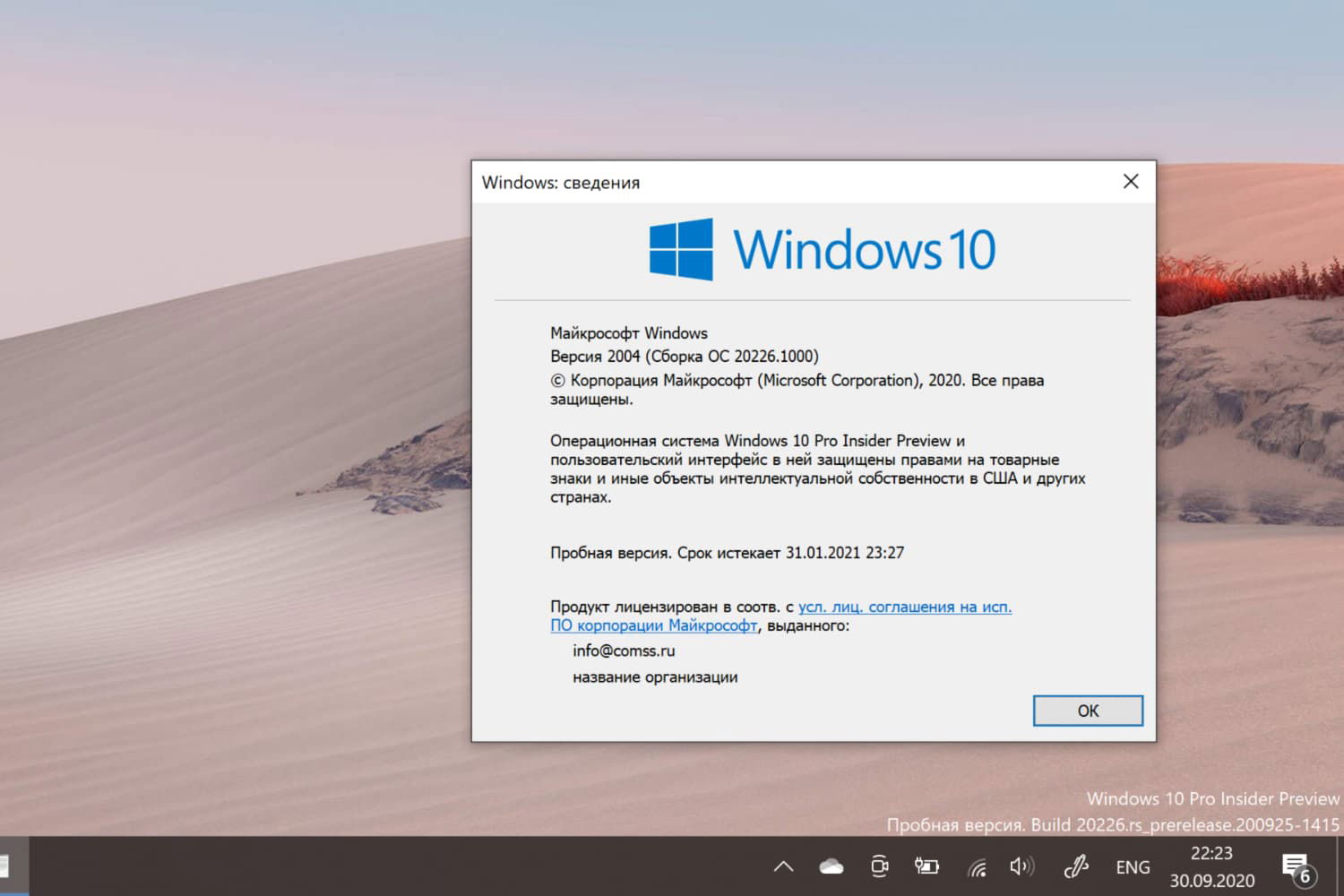
Task: Open calendar by clicking clock 22:23
Action: pyautogui.click(x=1212, y=853)
